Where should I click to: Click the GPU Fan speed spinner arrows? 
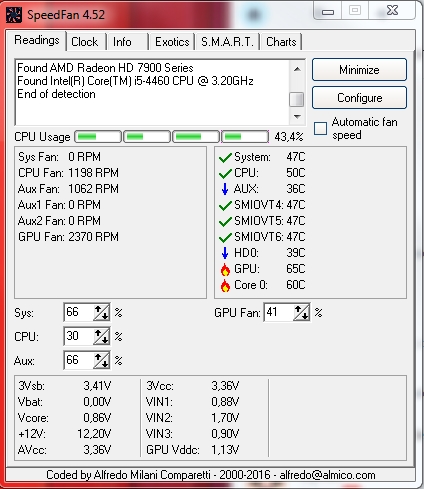(301, 313)
